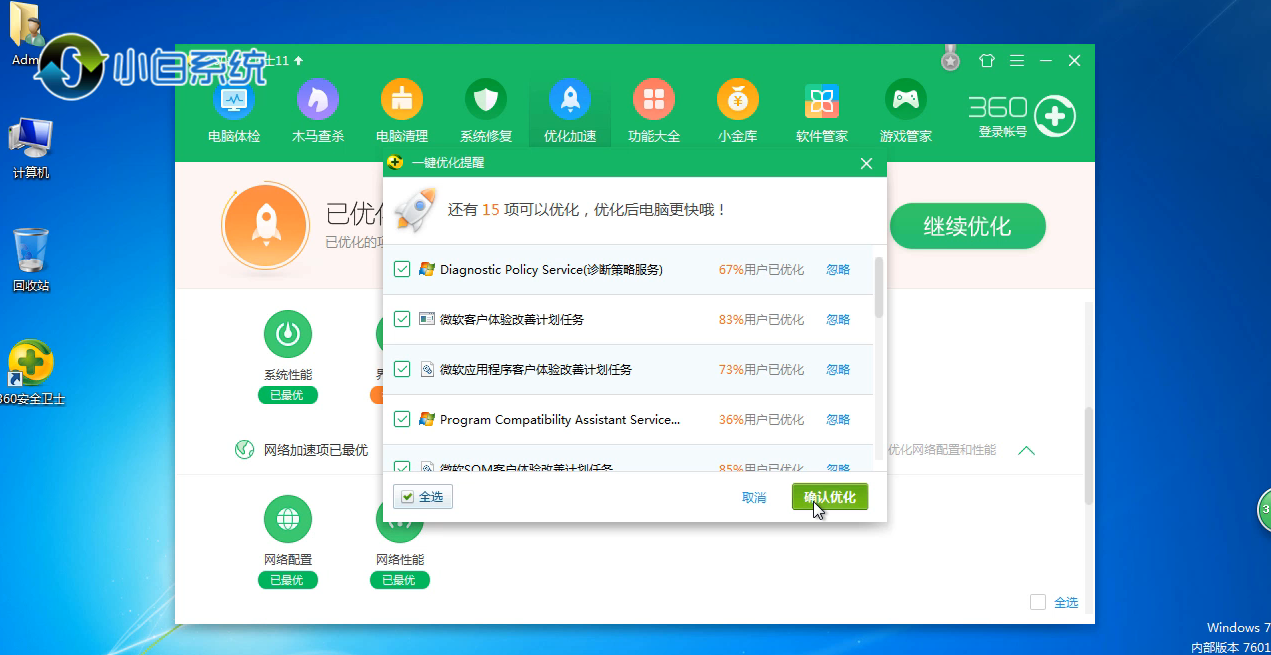The height and width of the screenshot is (655, 1271).
Task: Click 忽略 for 微软应用程序客户体验改善计划任务
Action: (x=838, y=369)
